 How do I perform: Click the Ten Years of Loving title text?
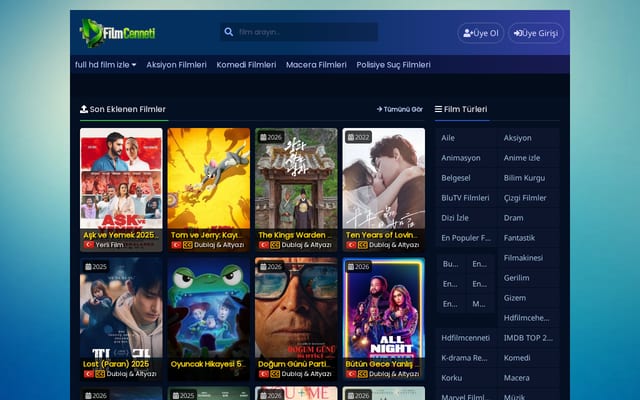(x=382, y=235)
